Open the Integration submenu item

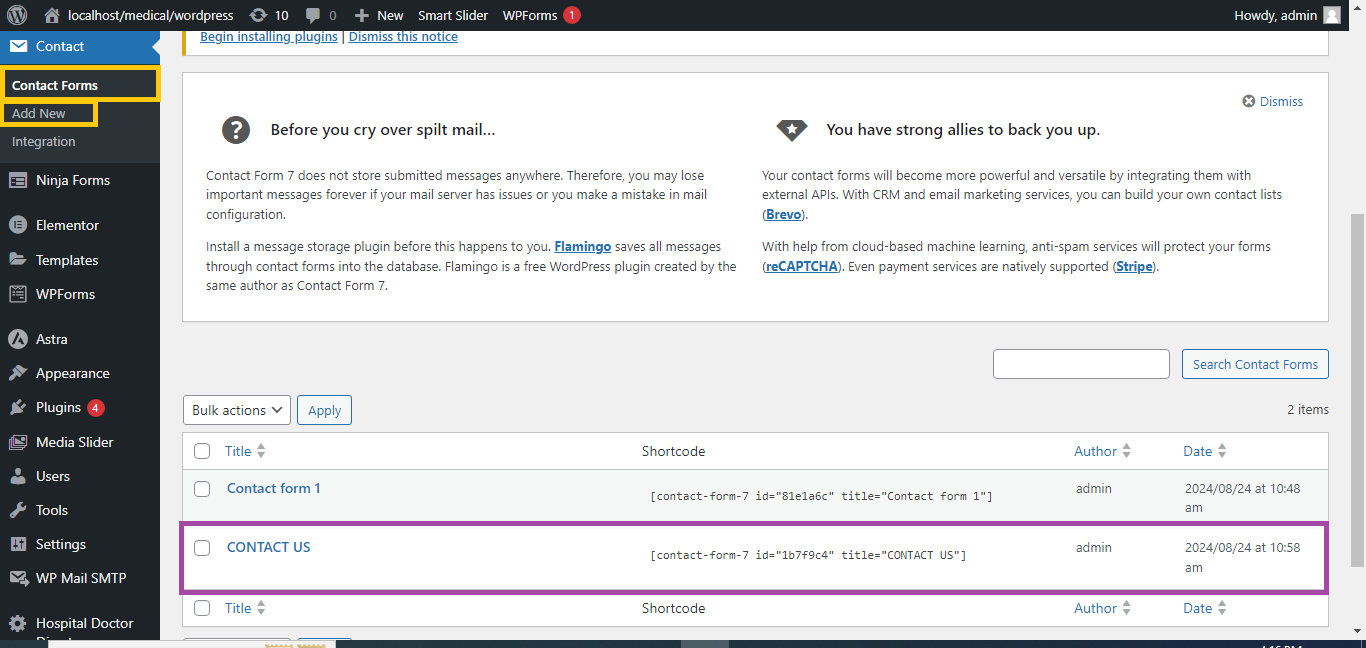[43, 141]
